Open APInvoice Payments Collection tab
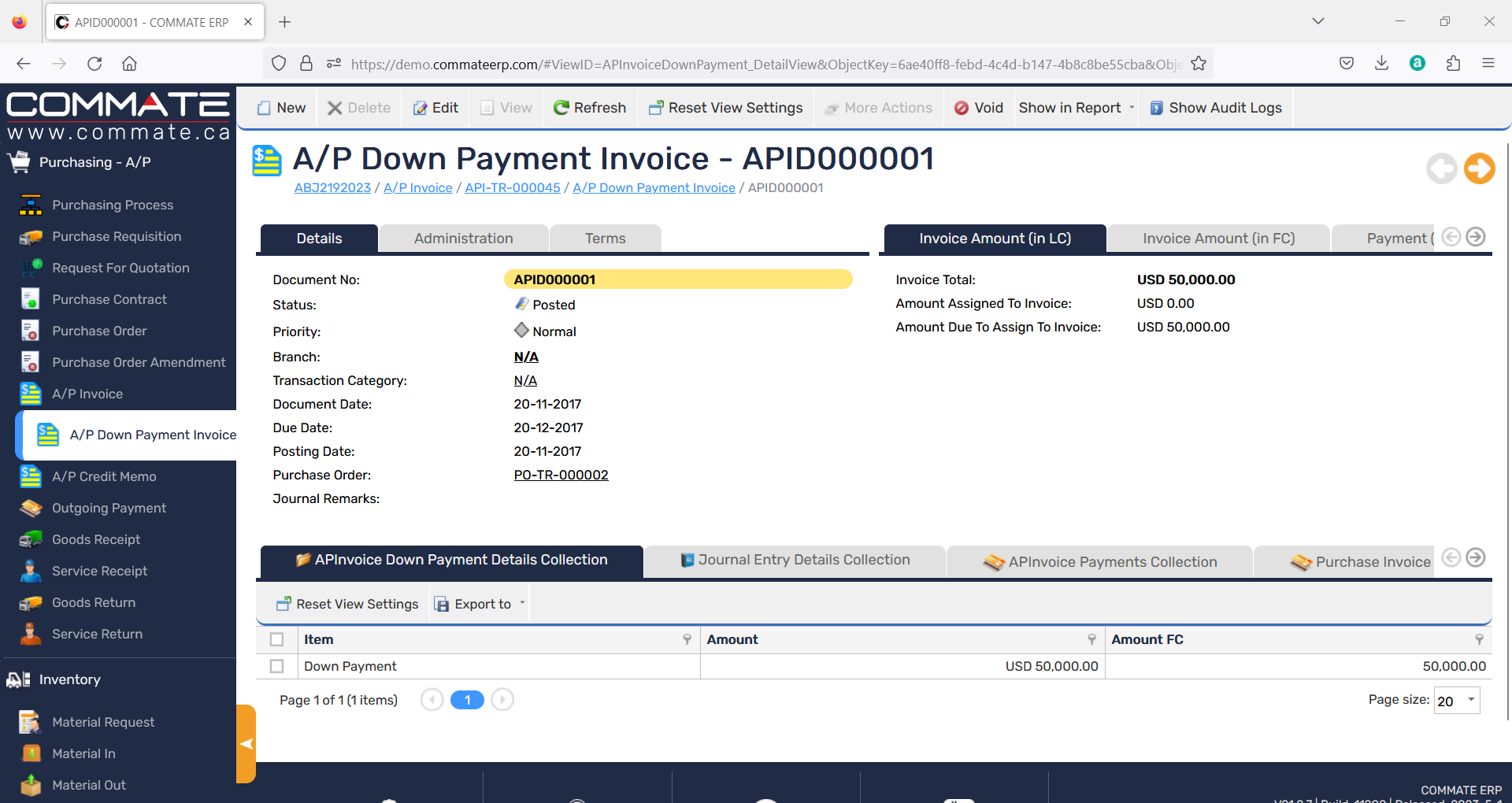The height and width of the screenshot is (803, 1512). pyautogui.click(x=1100, y=562)
